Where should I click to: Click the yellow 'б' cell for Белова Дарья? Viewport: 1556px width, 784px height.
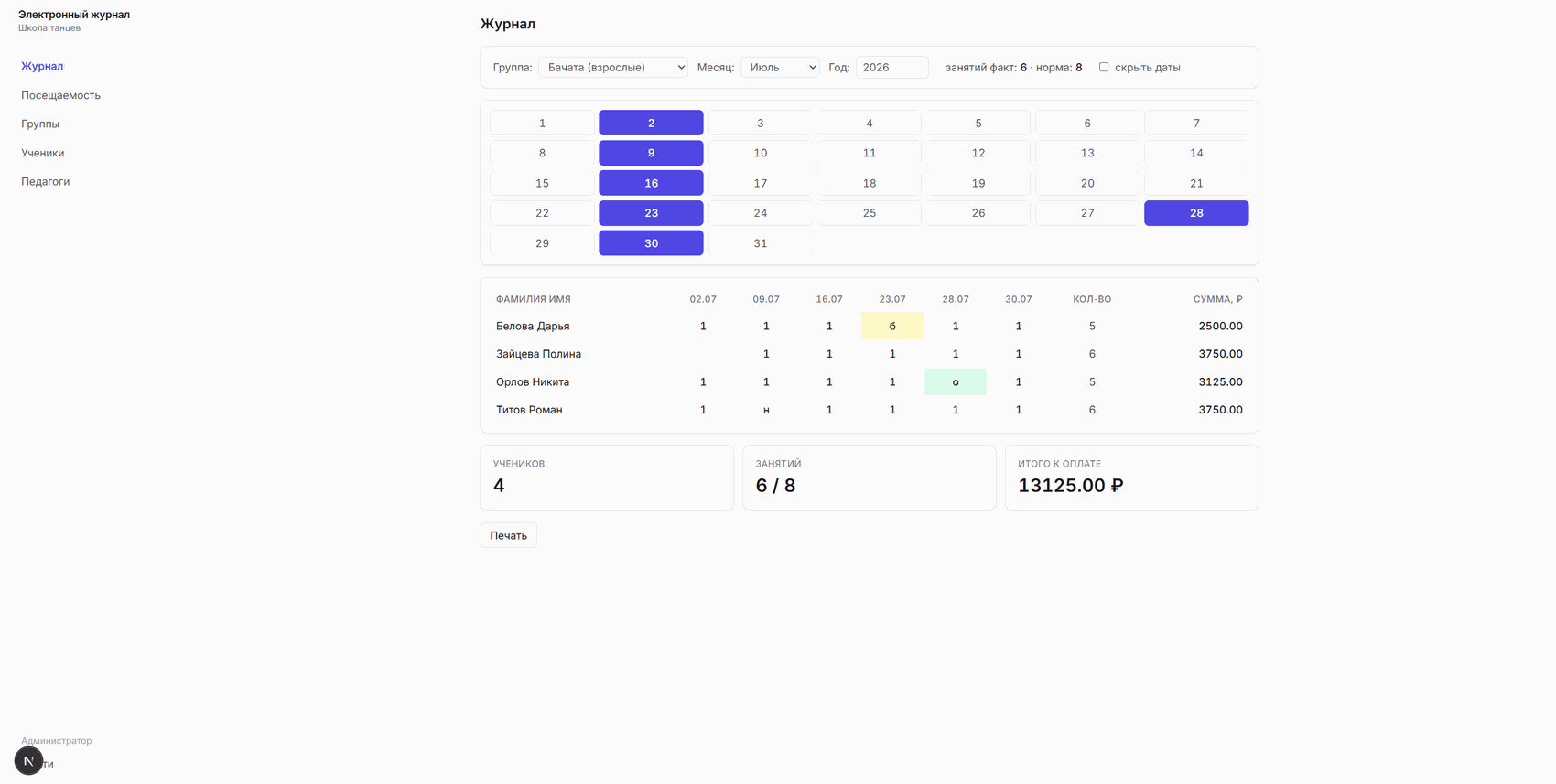[892, 326]
